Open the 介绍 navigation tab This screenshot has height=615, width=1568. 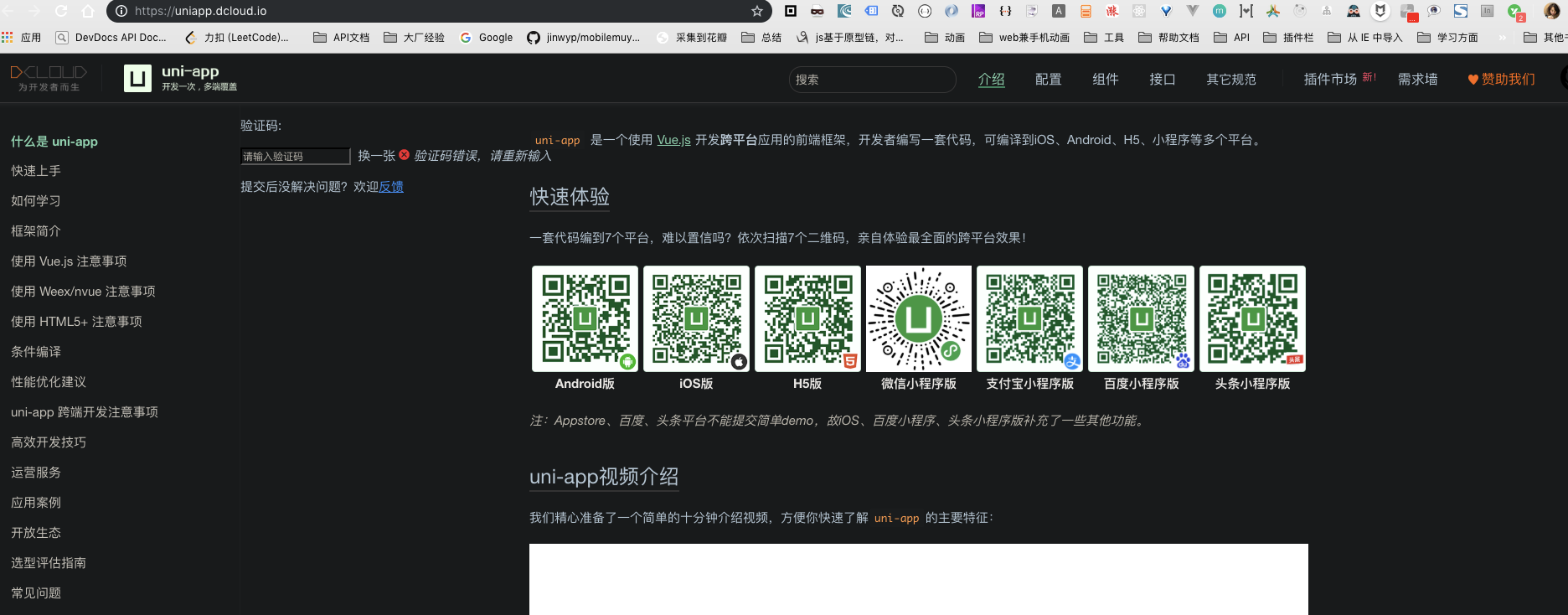[x=991, y=79]
